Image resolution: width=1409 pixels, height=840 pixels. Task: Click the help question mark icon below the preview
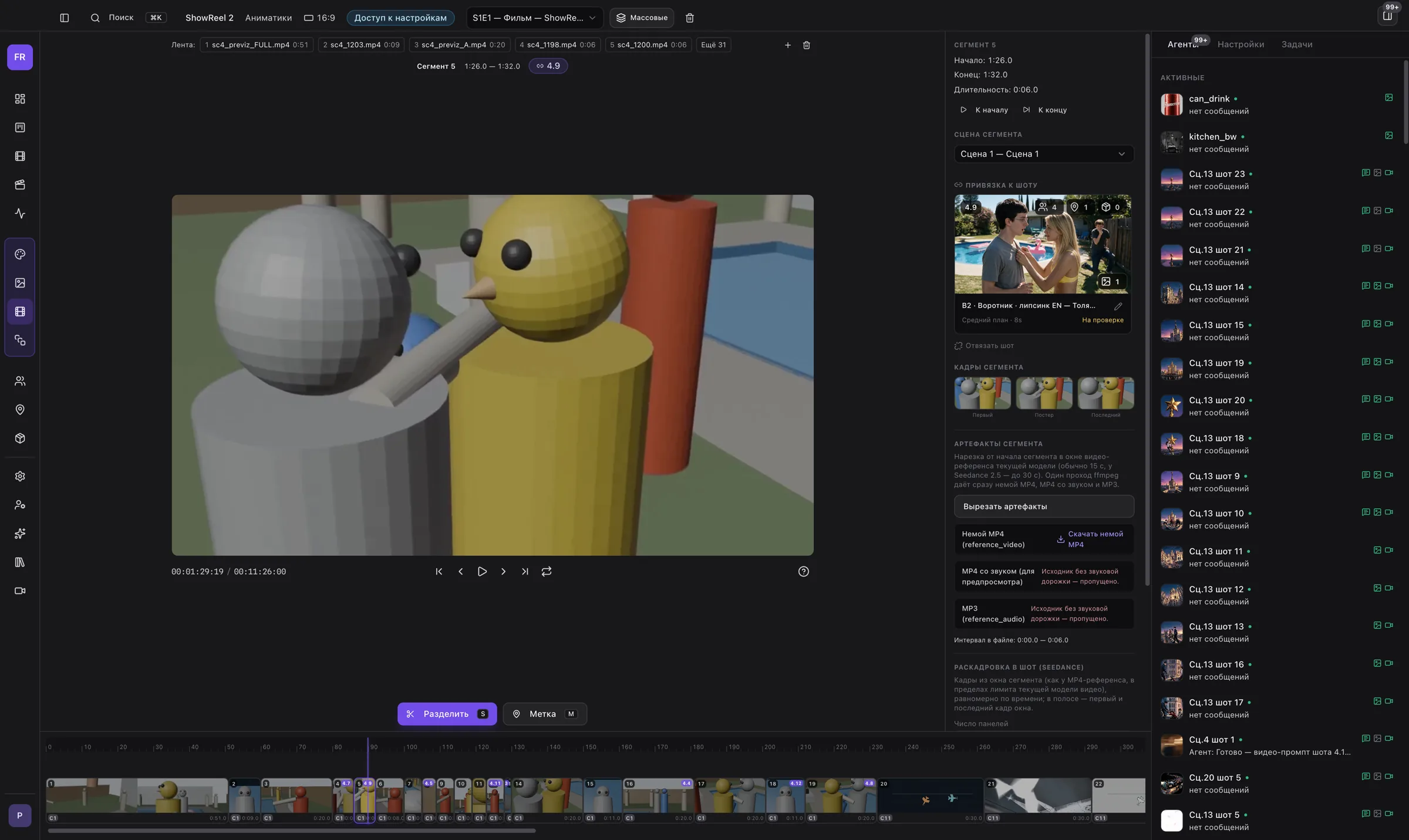pyautogui.click(x=804, y=572)
